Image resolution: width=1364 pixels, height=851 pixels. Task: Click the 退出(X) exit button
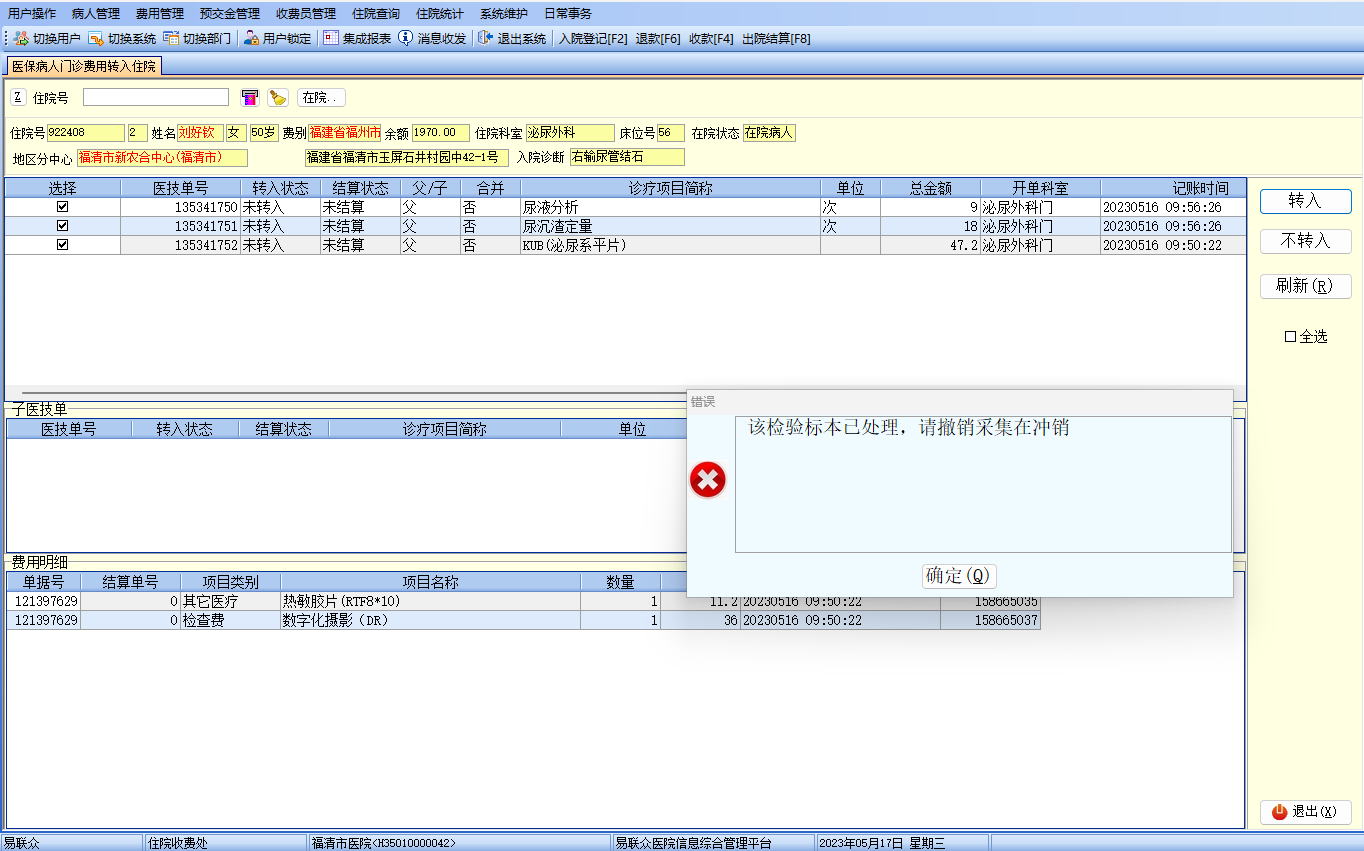pyautogui.click(x=1305, y=812)
